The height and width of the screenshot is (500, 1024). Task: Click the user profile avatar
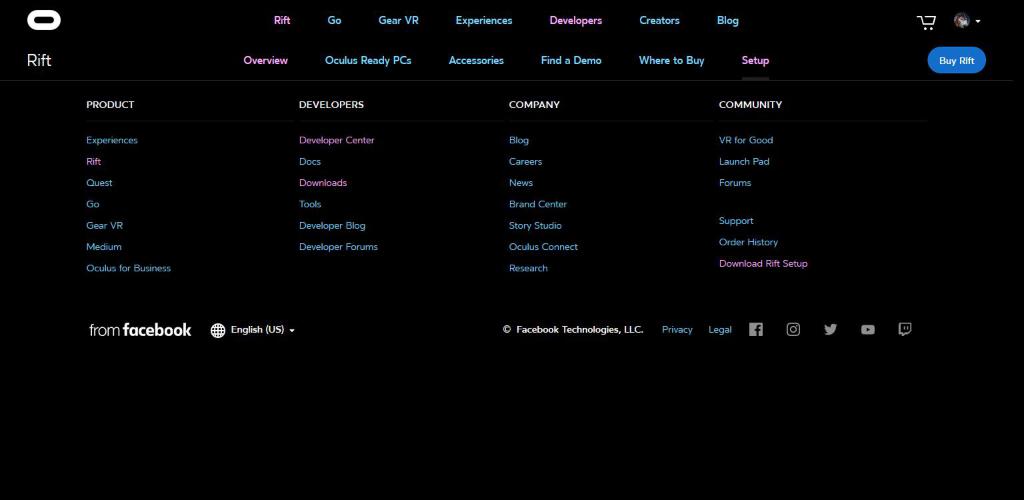[961, 21]
